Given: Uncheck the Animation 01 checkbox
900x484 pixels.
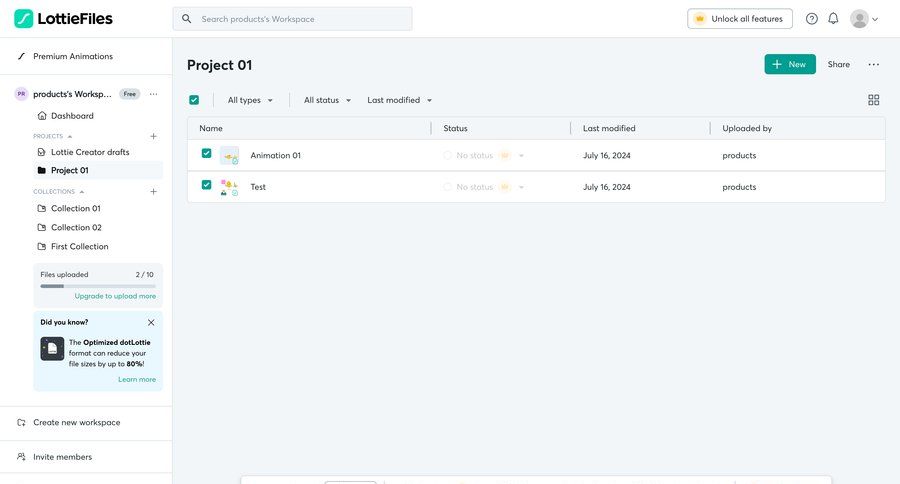Looking at the screenshot, I should (206, 154).
